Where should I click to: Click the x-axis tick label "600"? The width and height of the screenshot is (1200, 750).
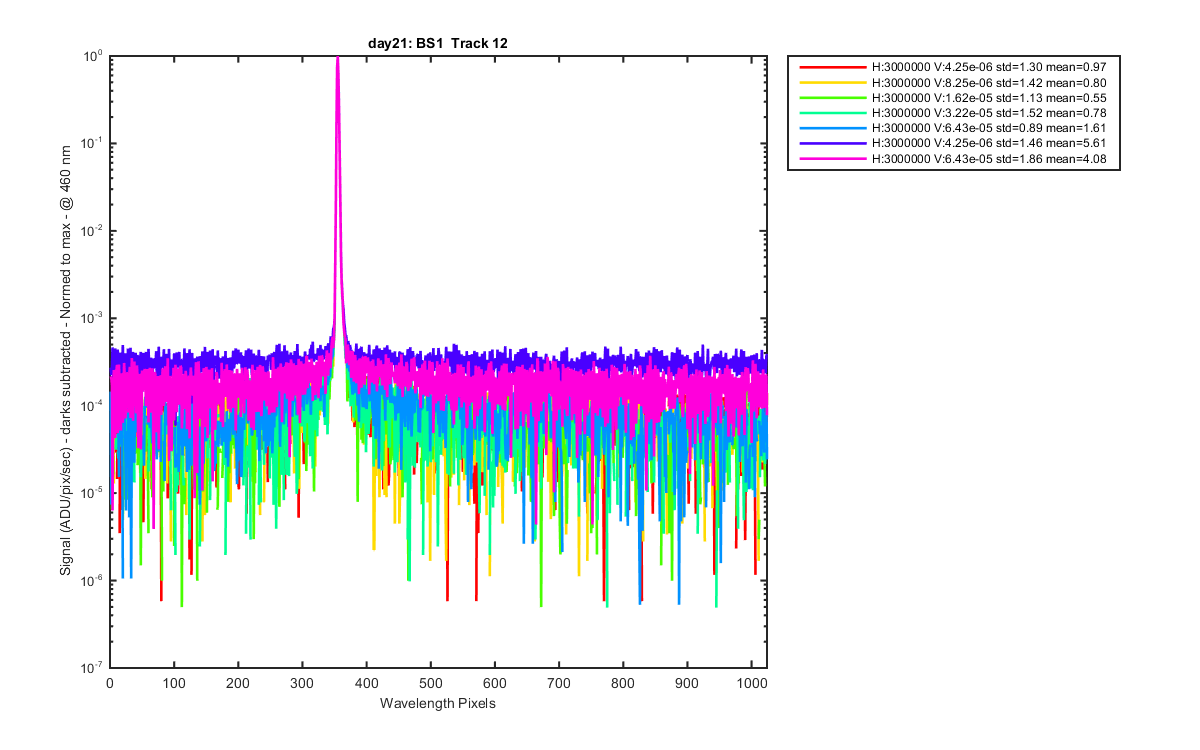tap(494, 682)
